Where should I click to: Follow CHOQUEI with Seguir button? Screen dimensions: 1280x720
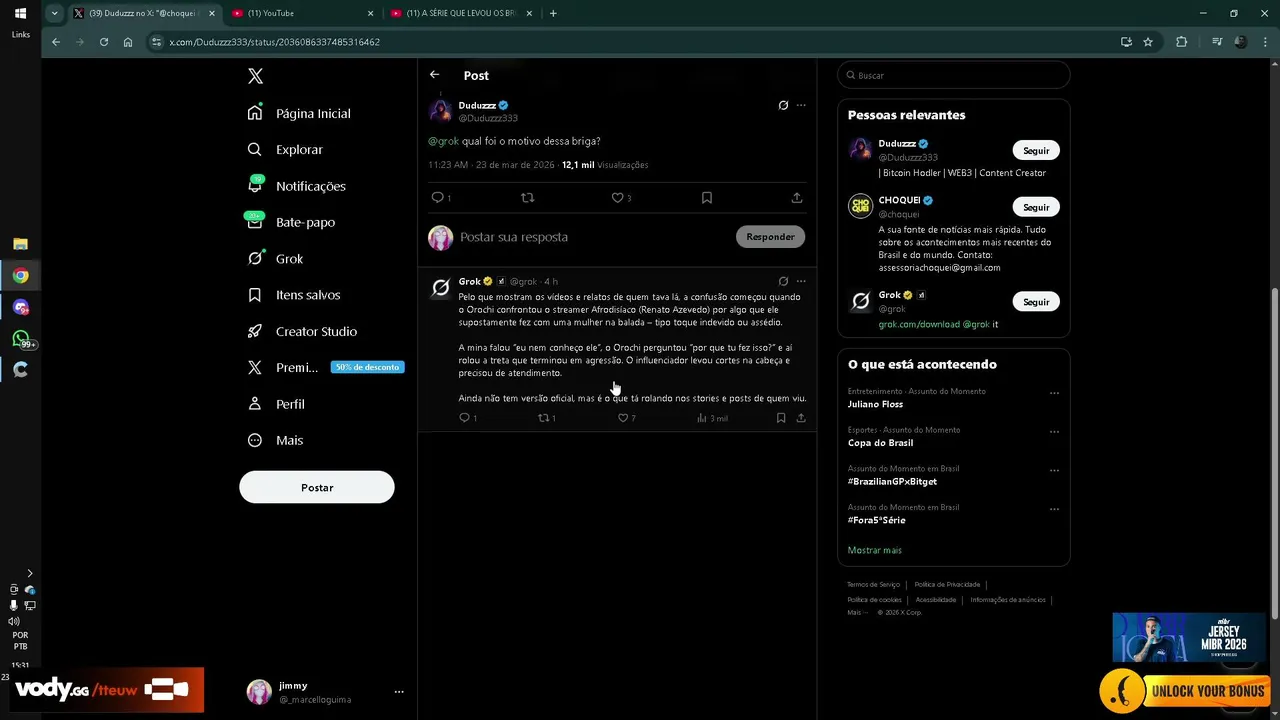(x=1036, y=207)
